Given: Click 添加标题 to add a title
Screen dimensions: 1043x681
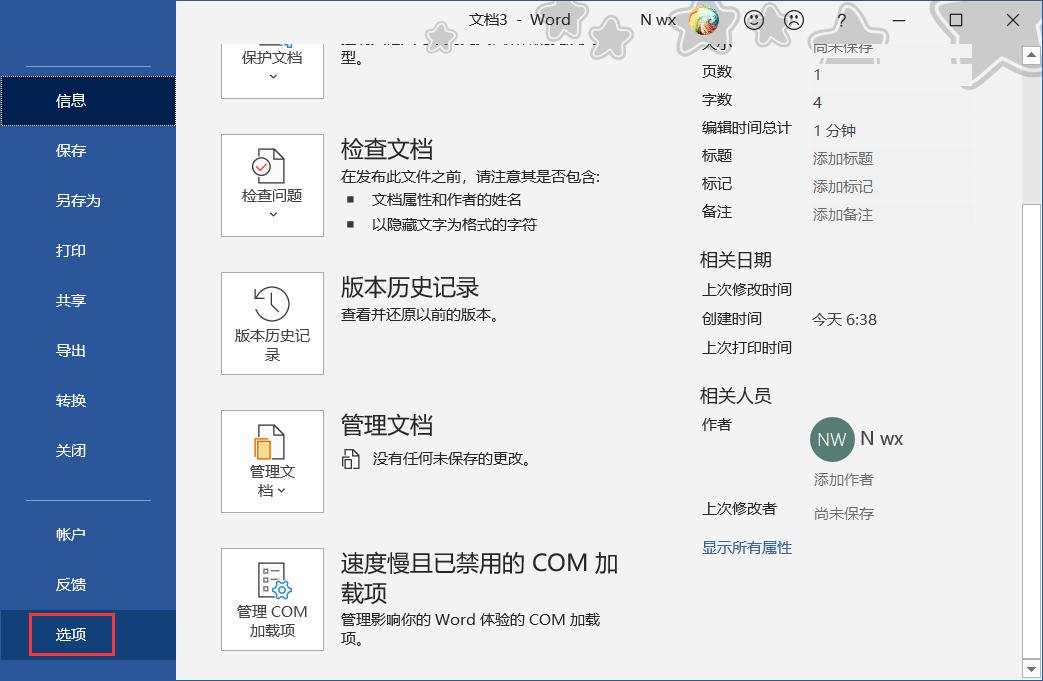Looking at the screenshot, I should pos(840,157).
